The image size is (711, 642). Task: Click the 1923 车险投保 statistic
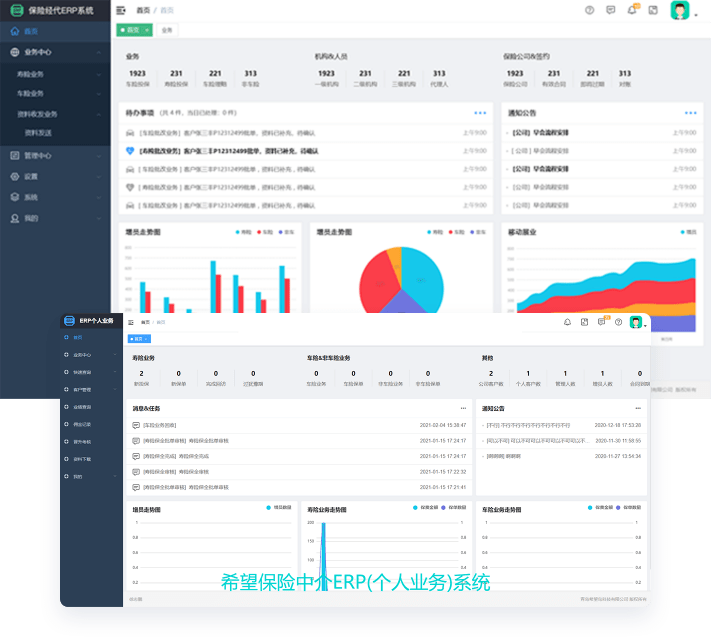(137, 78)
